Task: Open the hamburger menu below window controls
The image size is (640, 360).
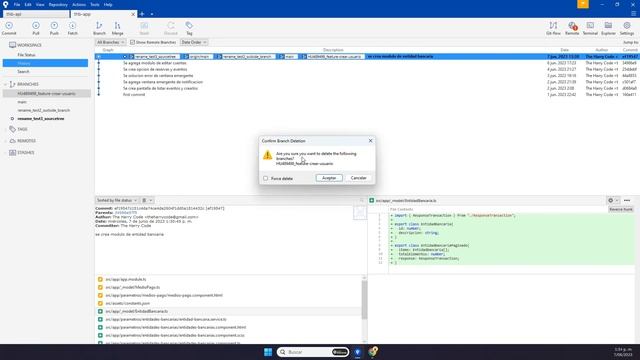Action: pyautogui.click(x=633, y=14)
